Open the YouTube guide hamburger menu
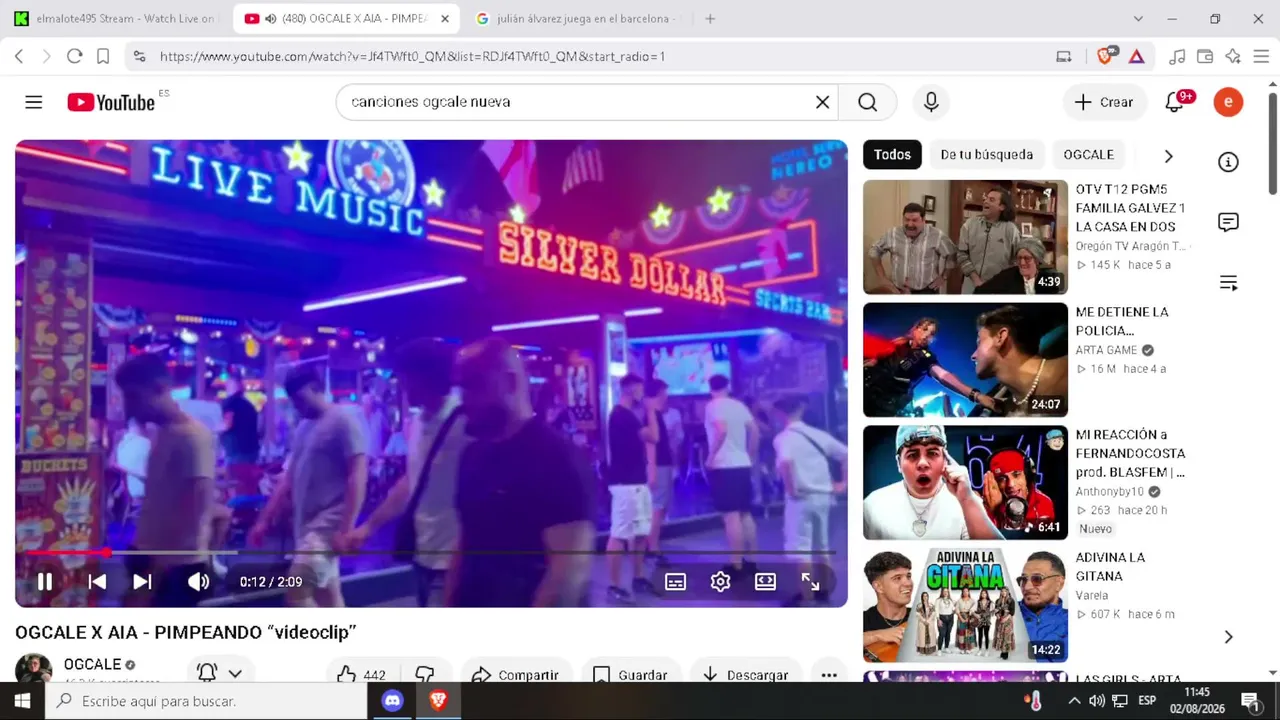Screen dimensions: 1280x720 tap(34, 102)
